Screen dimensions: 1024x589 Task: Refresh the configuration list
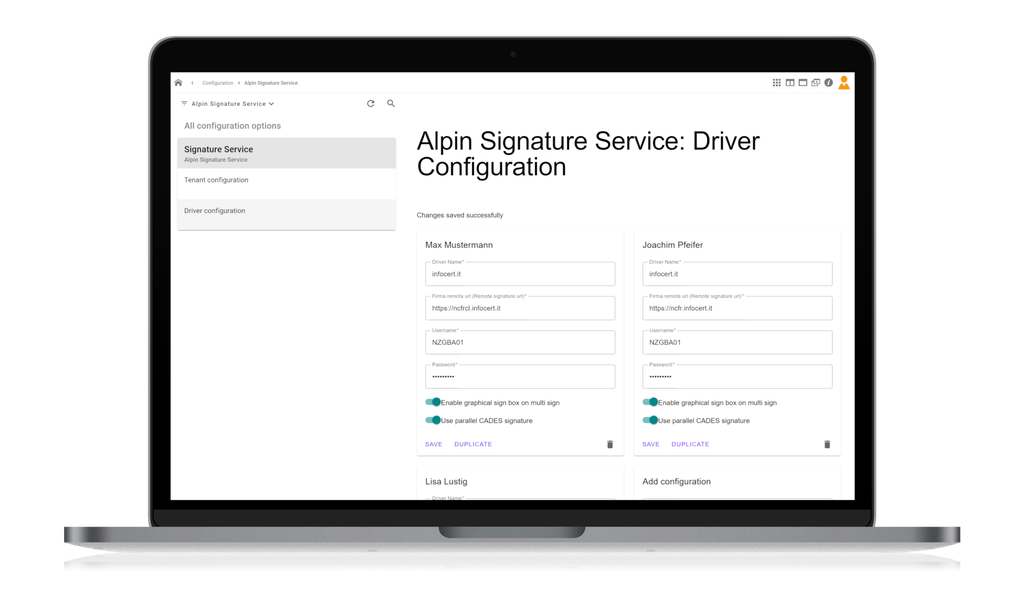click(x=370, y=103)
